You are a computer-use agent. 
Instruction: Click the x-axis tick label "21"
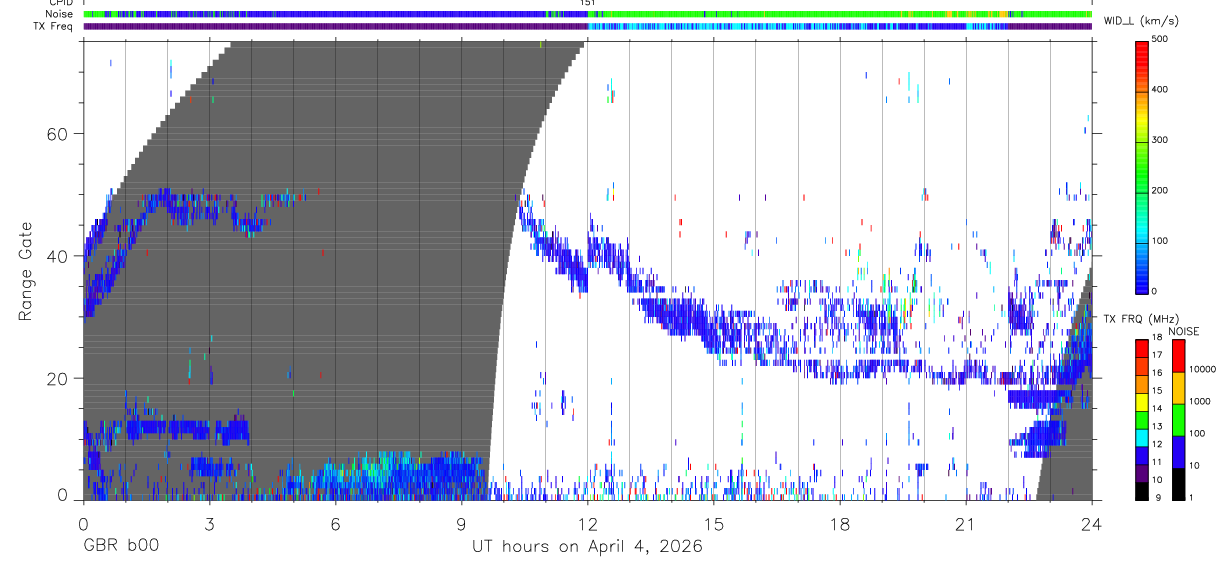click(966, 525)
